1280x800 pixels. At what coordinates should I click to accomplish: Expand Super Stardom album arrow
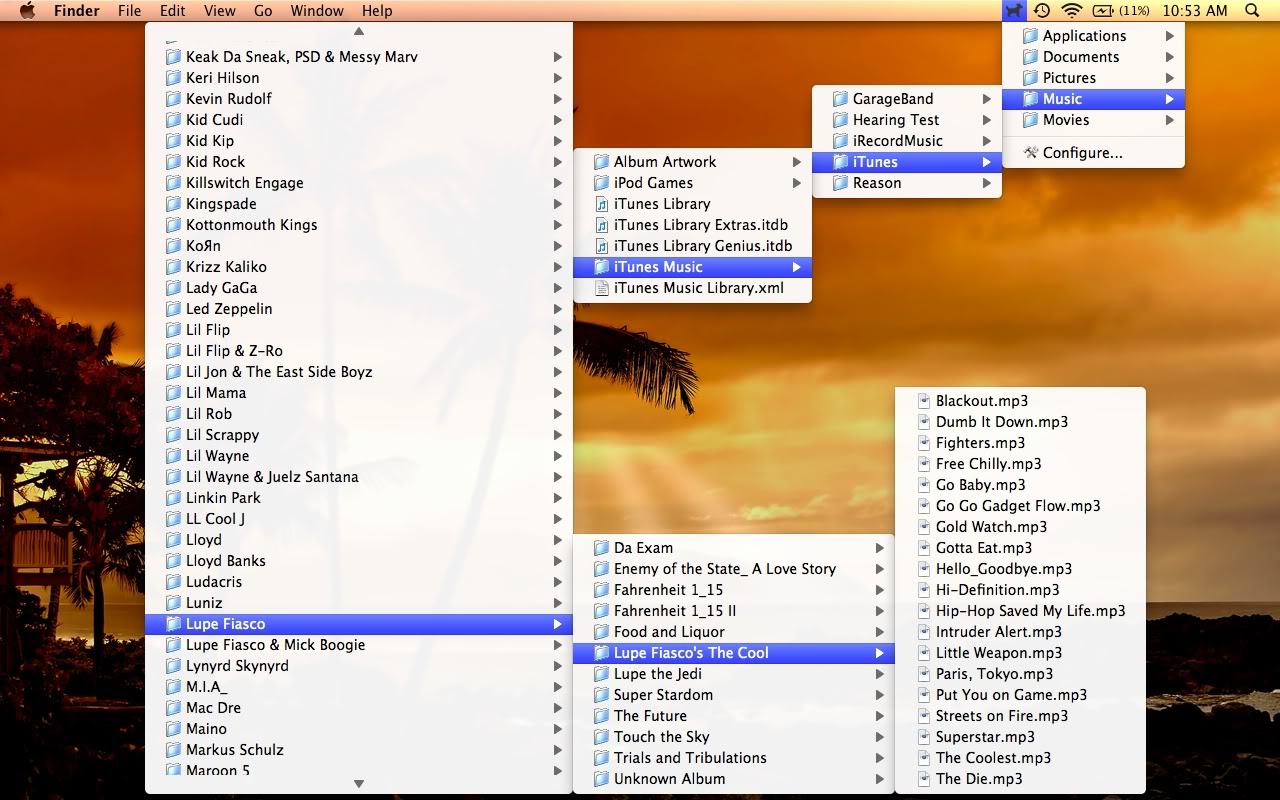coord(880,695)
